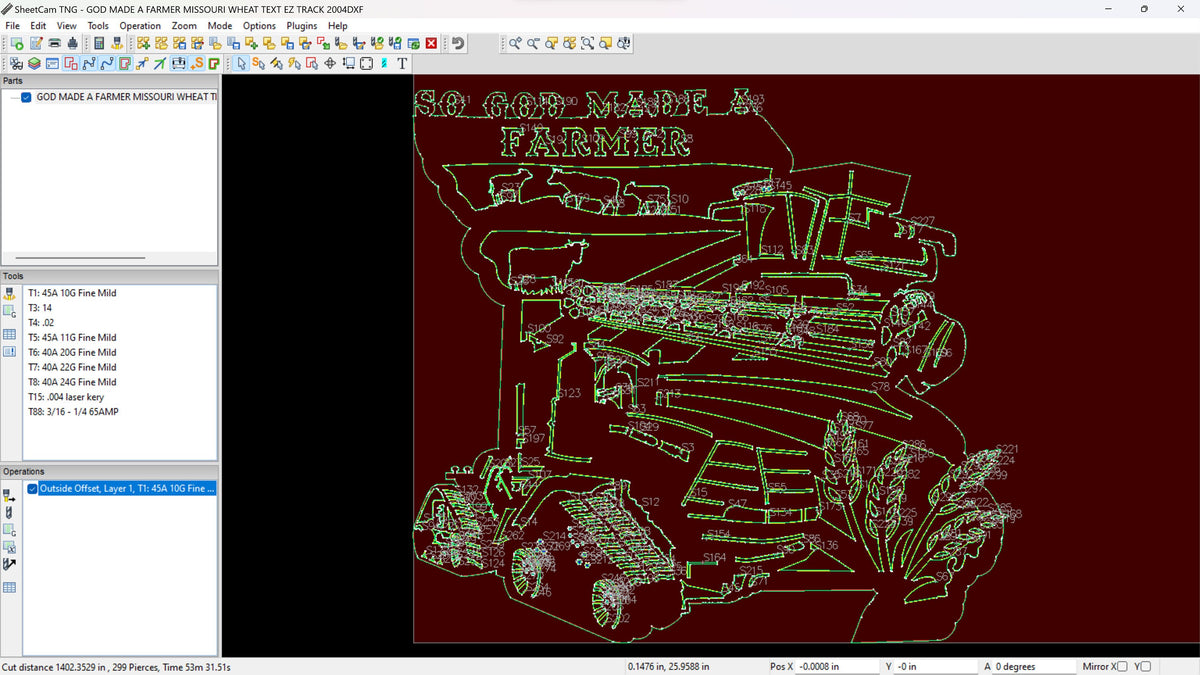Viewport: 1200px width, 675px height.
Task: Click the black arrow move icon in Operations panel
Action: [x=10, y=564]
